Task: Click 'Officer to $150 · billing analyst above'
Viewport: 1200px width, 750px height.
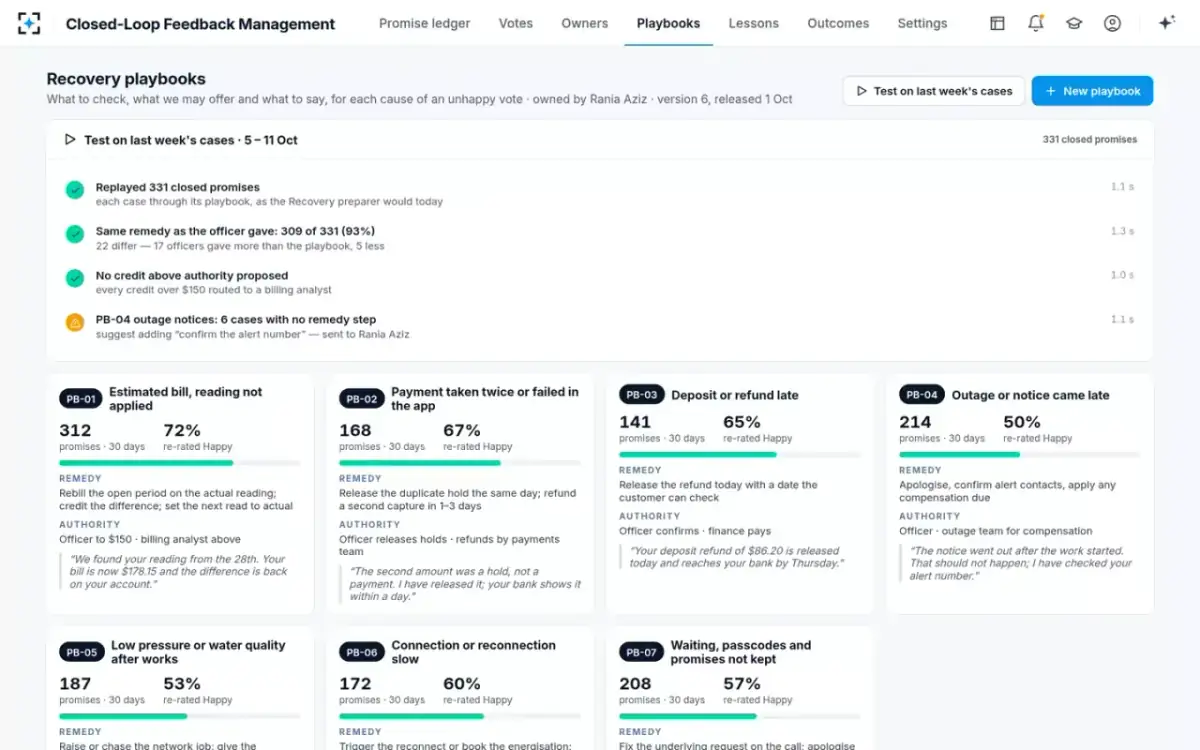Action: [150, 539]
